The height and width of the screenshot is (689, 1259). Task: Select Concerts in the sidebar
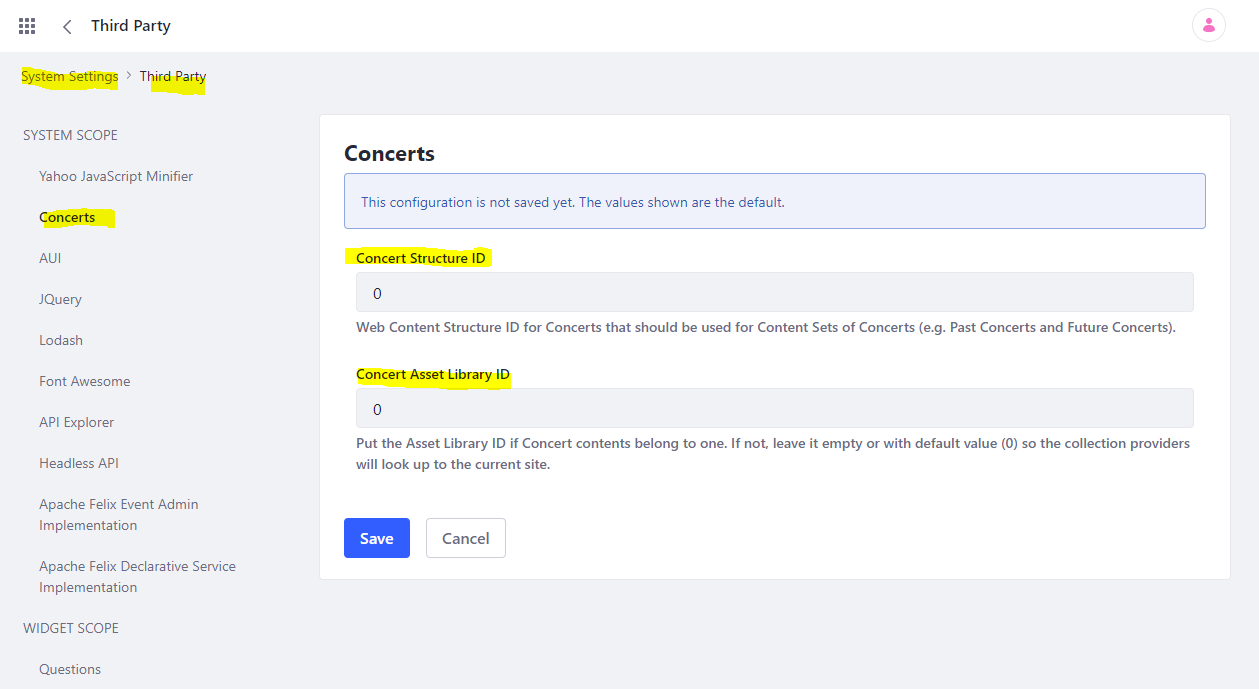67,217
